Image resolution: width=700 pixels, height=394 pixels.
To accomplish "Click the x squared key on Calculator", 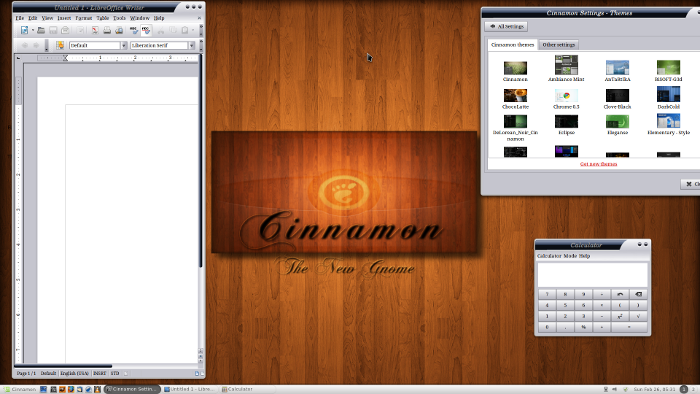I will pyautogui.click(x=620, y=316).
